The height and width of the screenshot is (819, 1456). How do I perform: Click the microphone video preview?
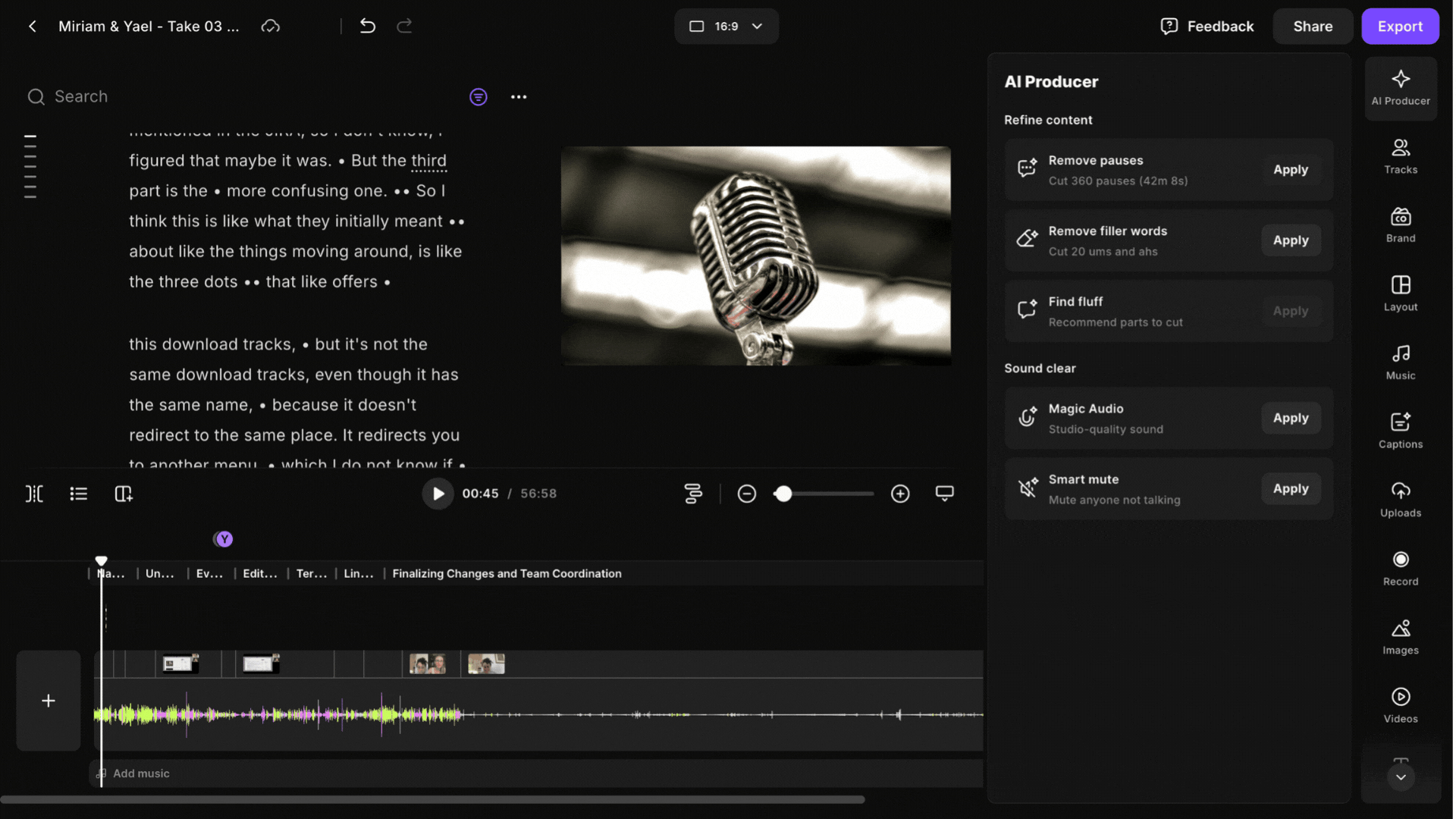coord(755,256)
